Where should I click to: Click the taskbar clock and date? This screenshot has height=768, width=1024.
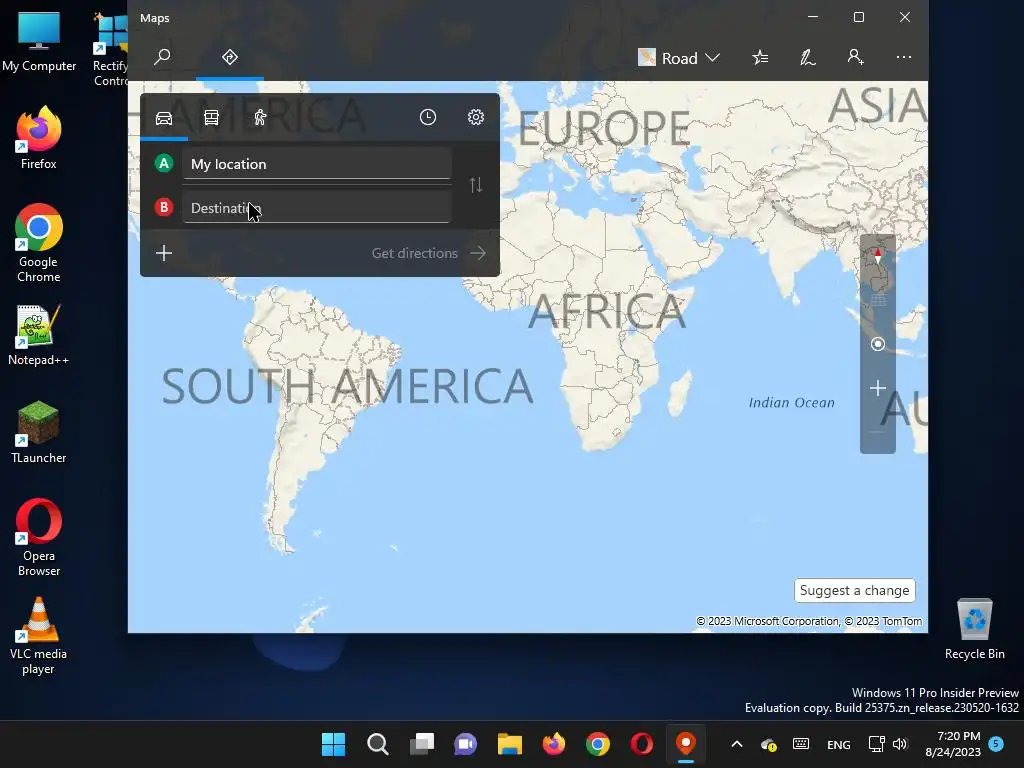[953, 744]
